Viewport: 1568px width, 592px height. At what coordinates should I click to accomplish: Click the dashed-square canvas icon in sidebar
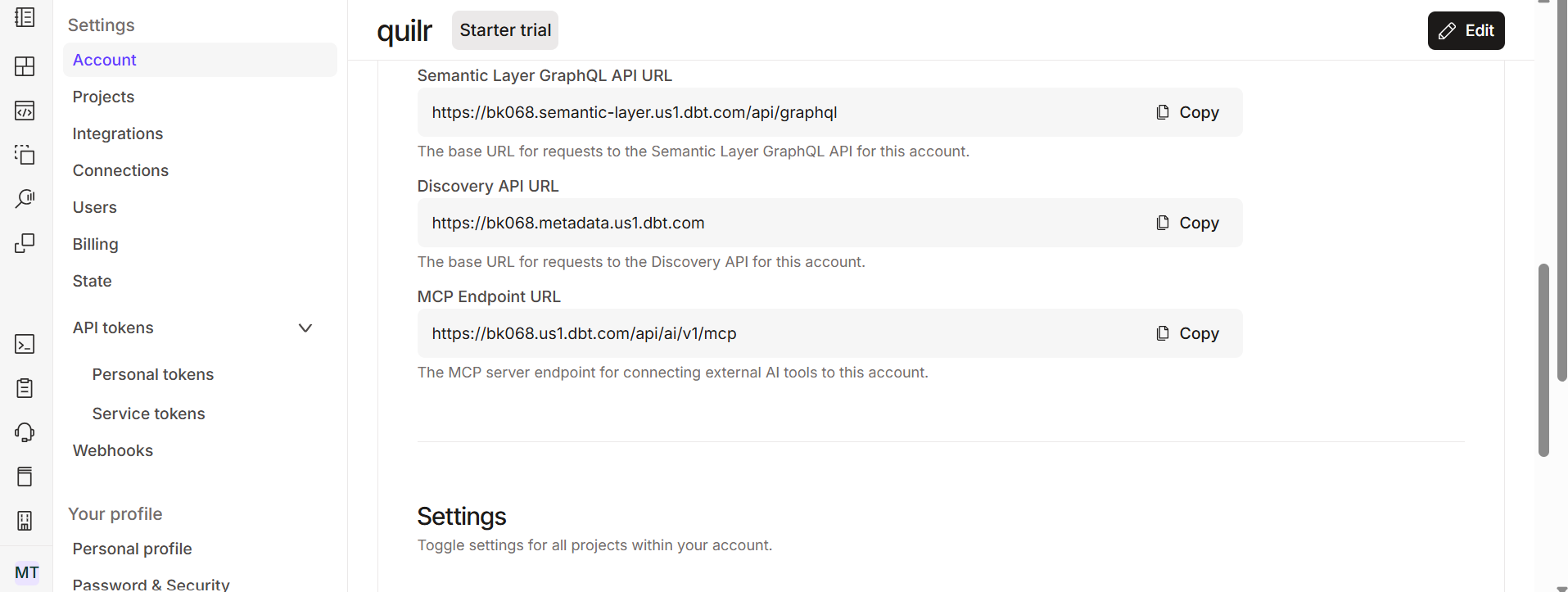click(x=25, y=155)
